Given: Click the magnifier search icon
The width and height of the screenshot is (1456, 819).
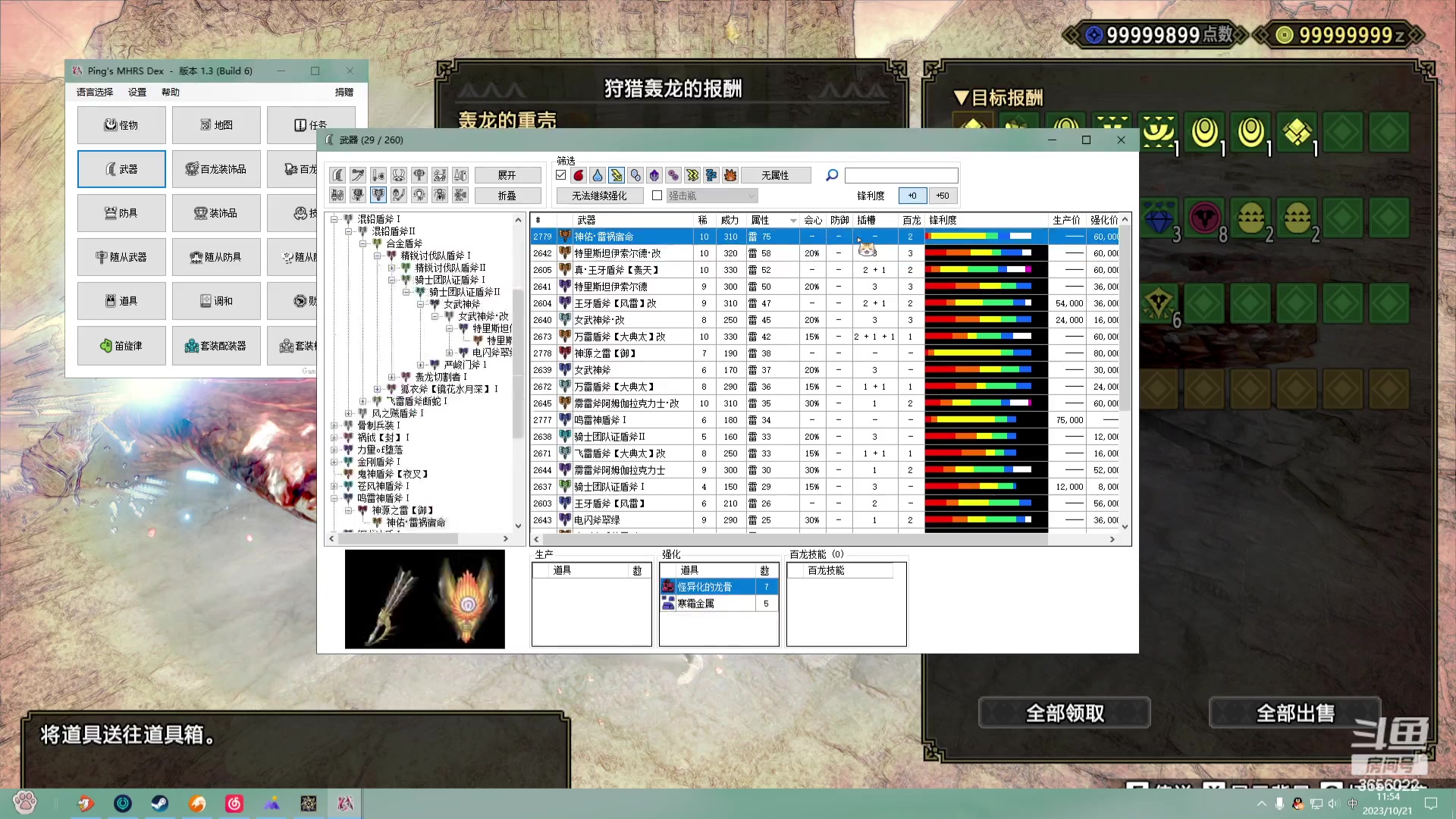Looking at the screenshot, I should coord(832,175).
